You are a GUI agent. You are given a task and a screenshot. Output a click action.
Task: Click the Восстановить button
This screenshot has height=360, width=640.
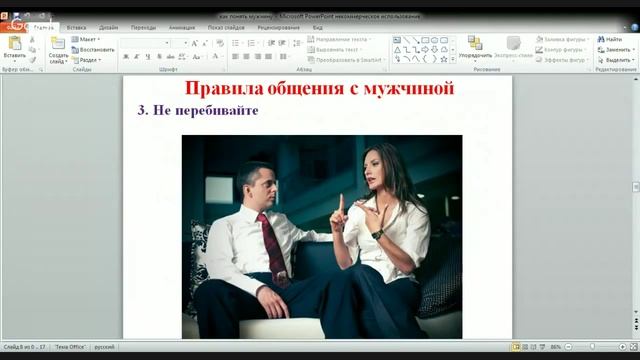tap(93, 50)
